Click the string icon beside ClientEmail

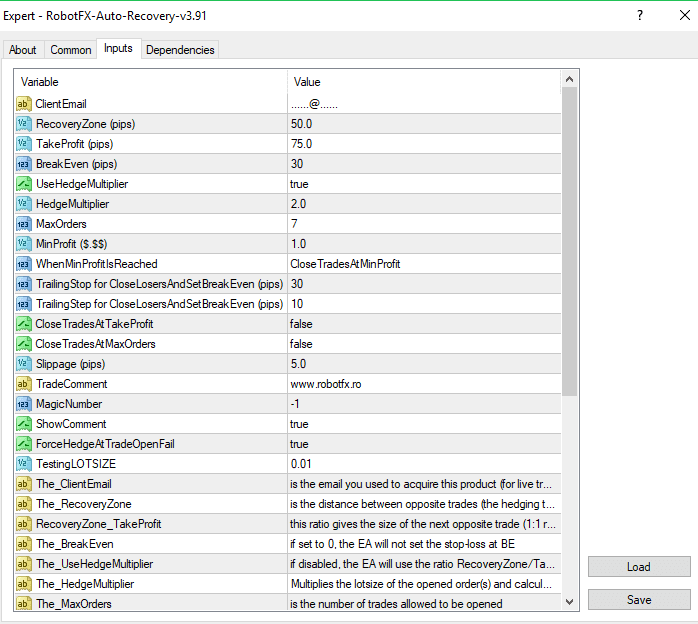(x=24, y=104)
